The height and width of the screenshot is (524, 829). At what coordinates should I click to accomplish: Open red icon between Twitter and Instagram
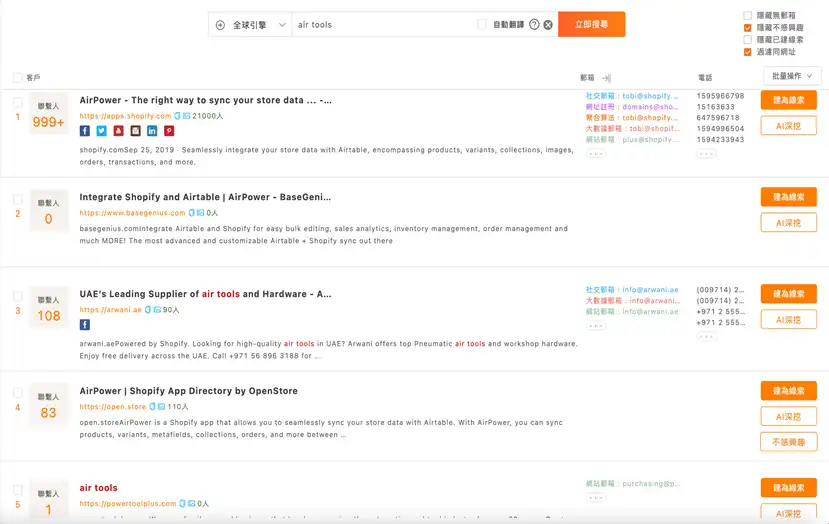(118, 131)
